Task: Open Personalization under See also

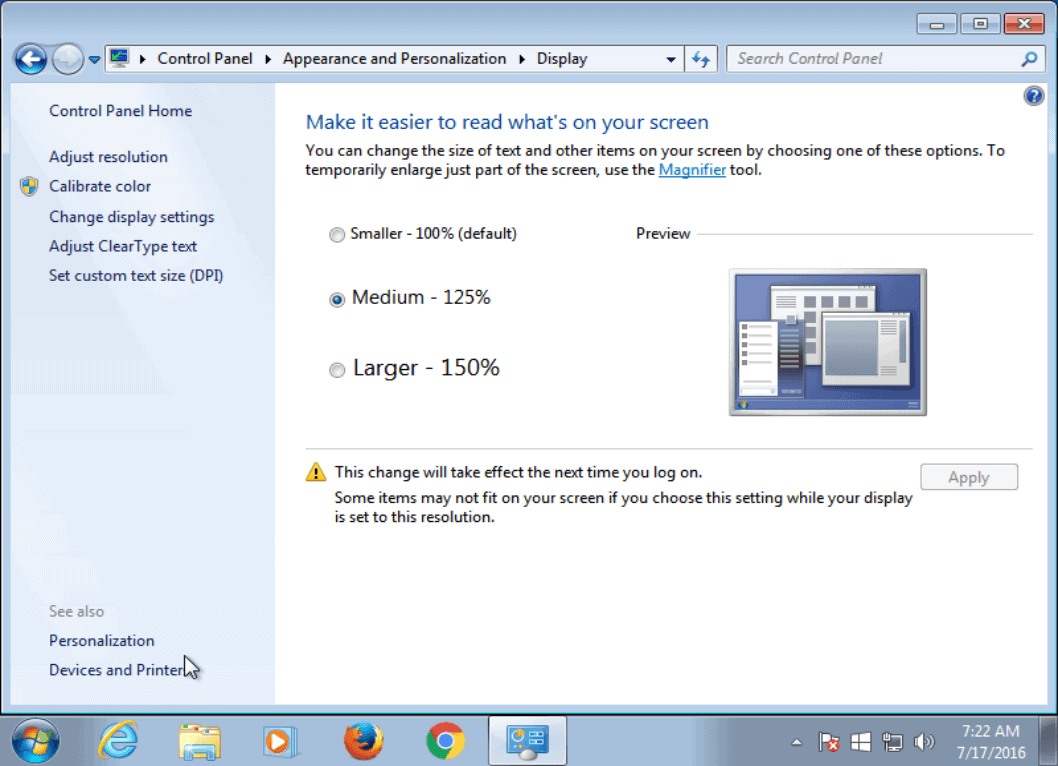Action: click(x=101, y=640)
